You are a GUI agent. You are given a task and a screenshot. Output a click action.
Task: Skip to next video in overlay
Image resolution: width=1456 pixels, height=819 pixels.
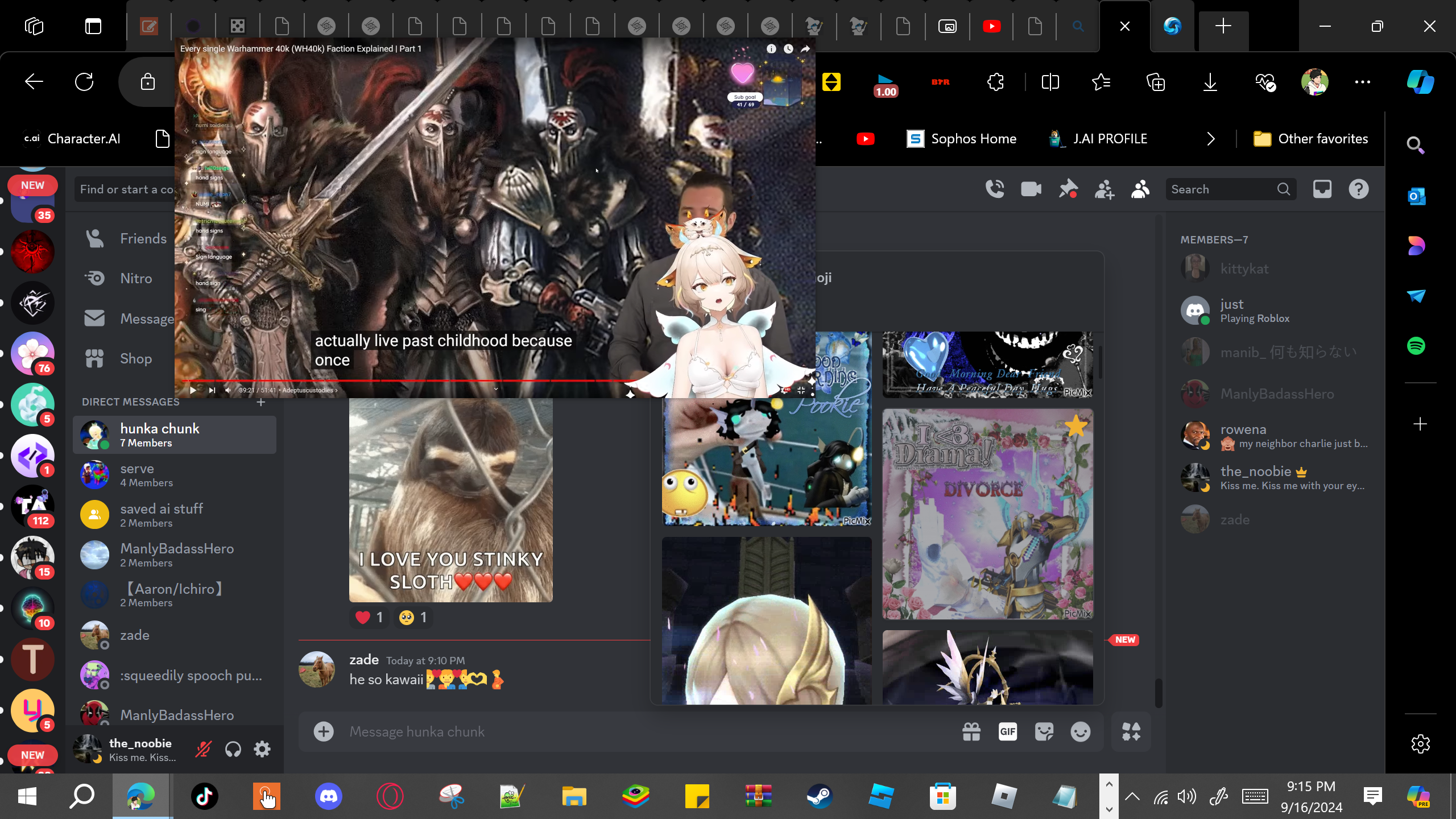pyautogui.click(x=212, y=390)
